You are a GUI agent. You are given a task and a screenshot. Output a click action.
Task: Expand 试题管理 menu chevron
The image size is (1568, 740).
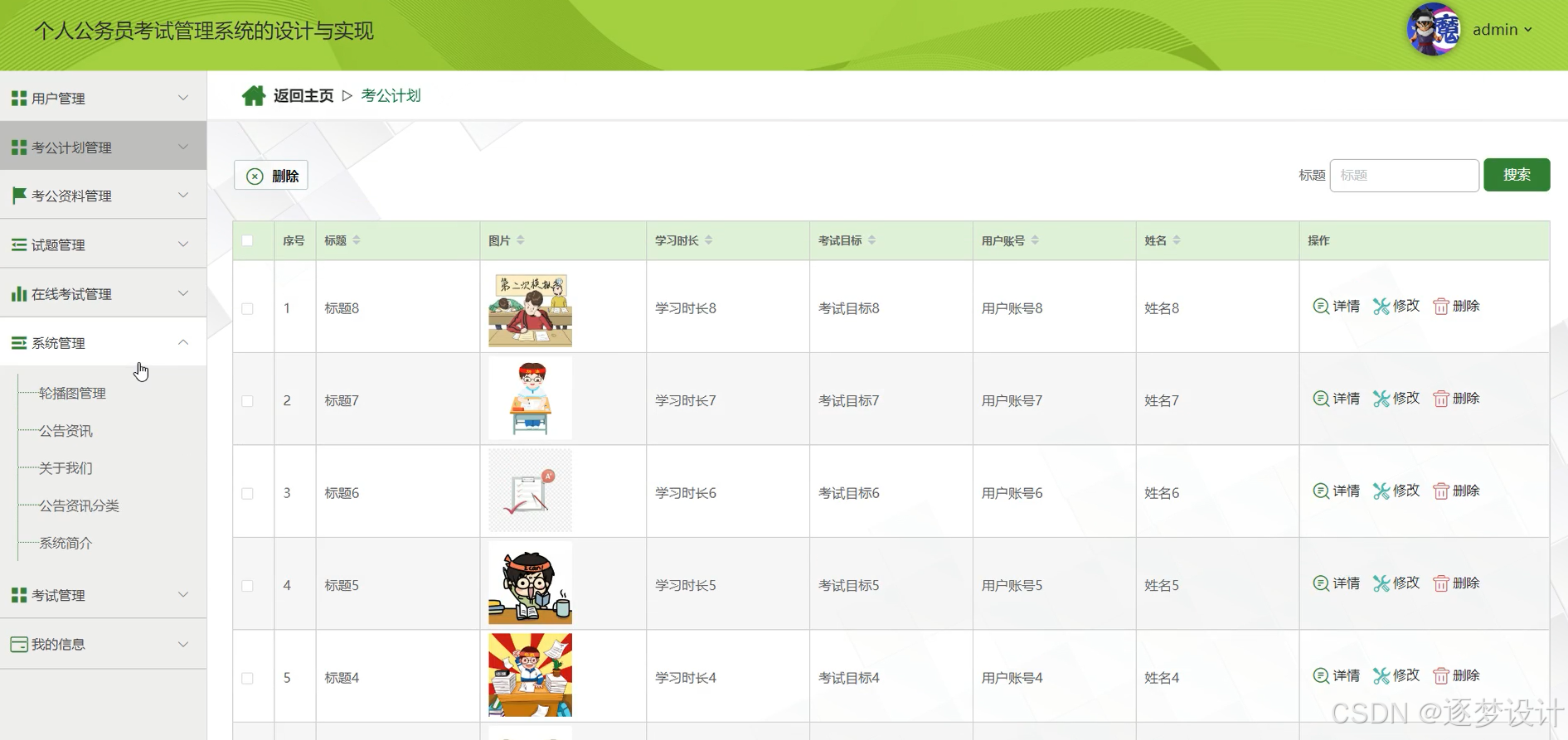coord(183,244)
